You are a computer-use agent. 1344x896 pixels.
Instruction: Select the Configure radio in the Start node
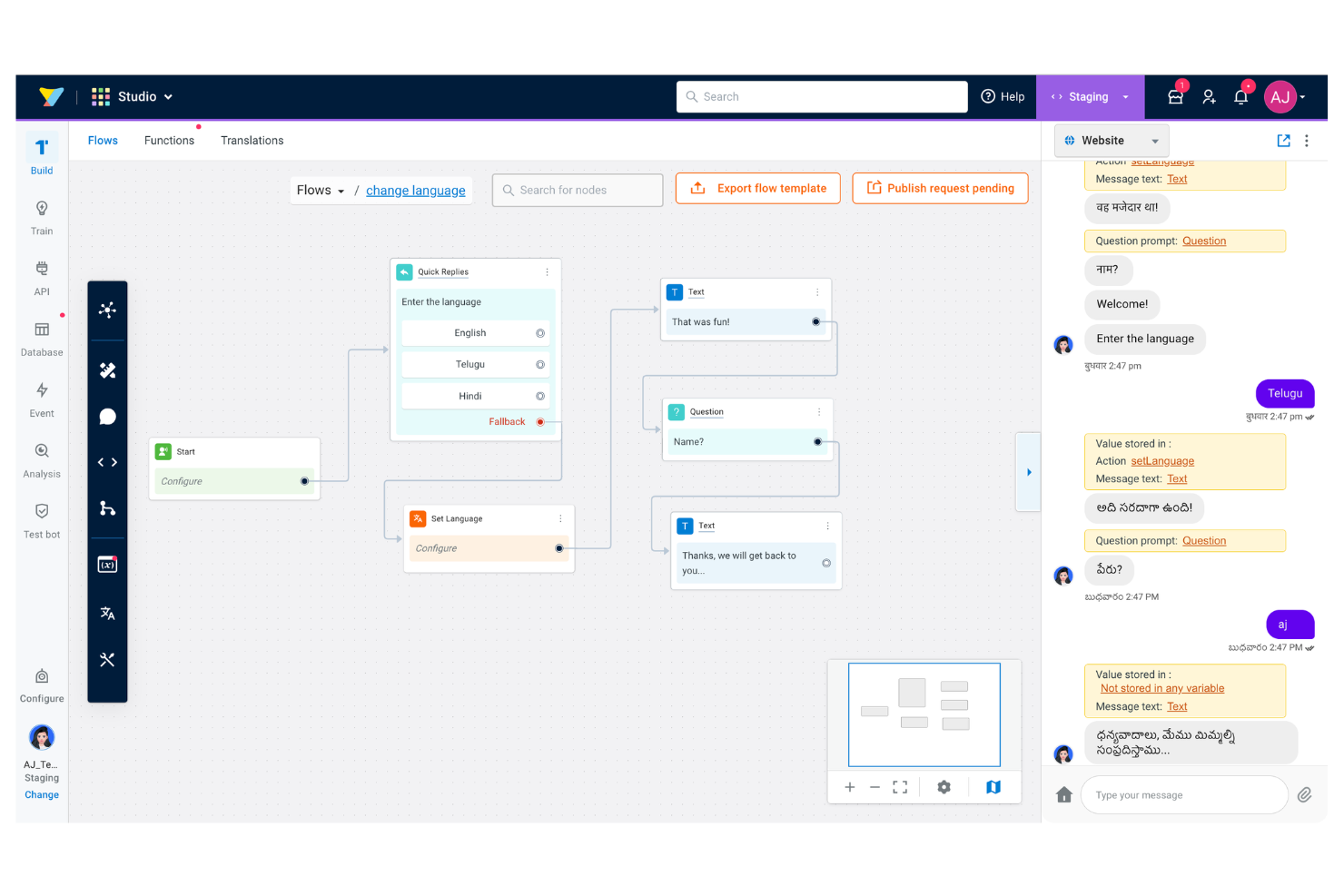click(304, 481)
